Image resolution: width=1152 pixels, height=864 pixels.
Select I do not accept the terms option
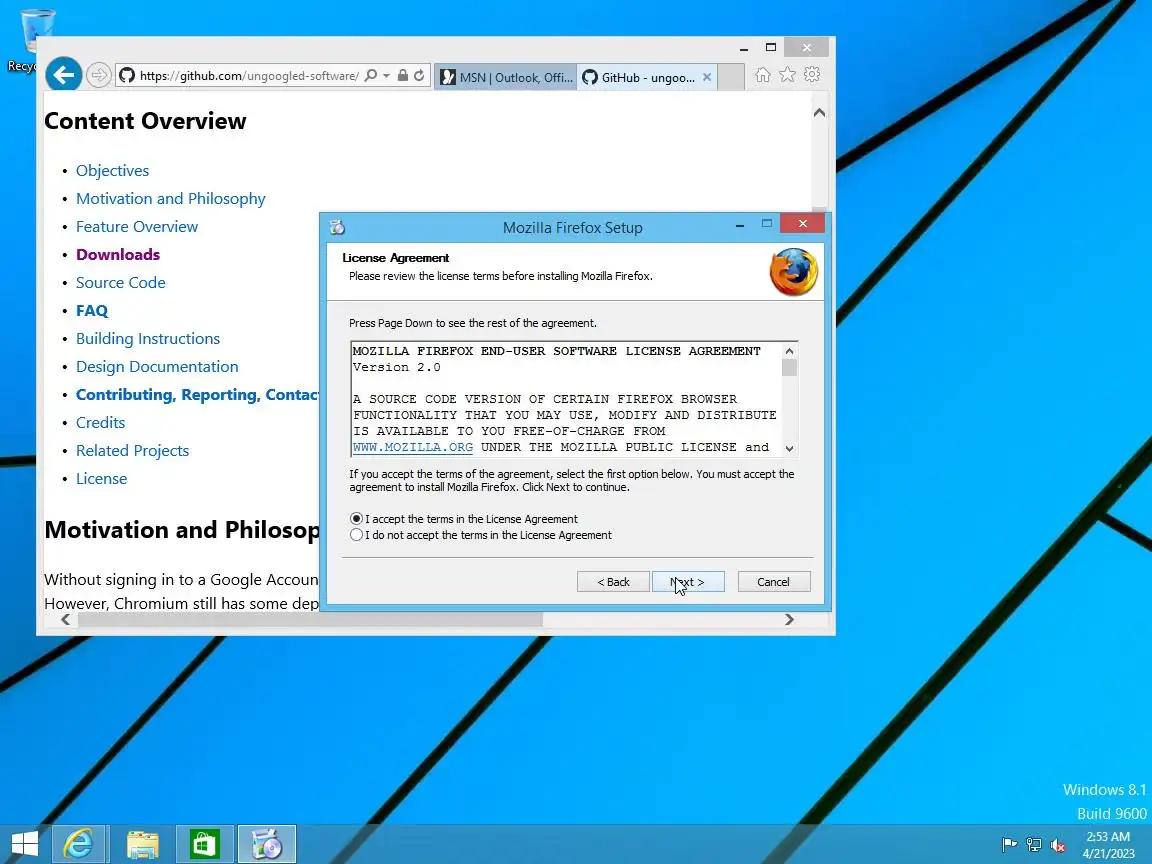tap(356, 535)
